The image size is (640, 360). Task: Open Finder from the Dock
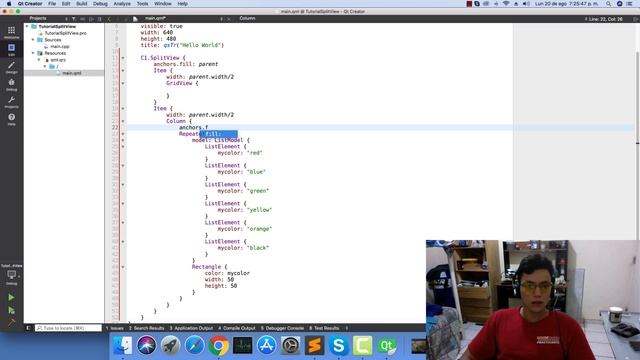pos(122,346)
